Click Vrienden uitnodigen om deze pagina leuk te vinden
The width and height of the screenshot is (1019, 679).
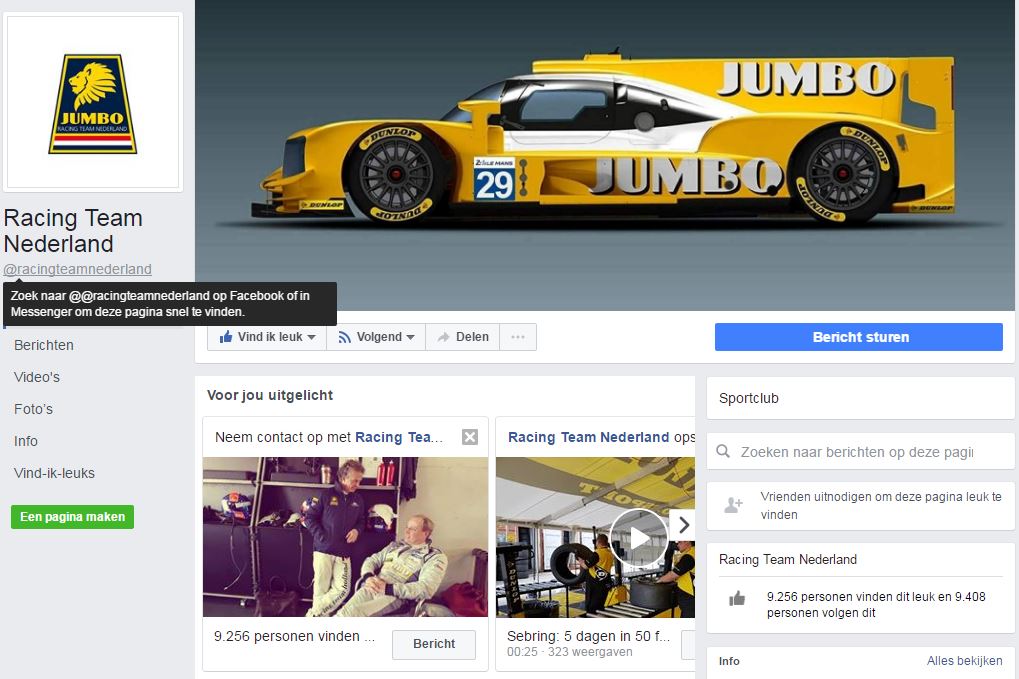pos(881,506)
